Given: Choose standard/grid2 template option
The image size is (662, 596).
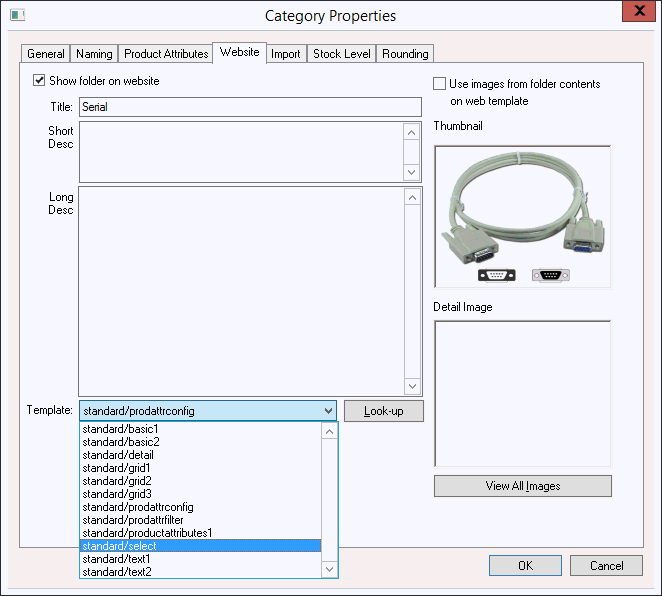Looking at the screenshot, I should pyautogui.click(x=200, y=481).
